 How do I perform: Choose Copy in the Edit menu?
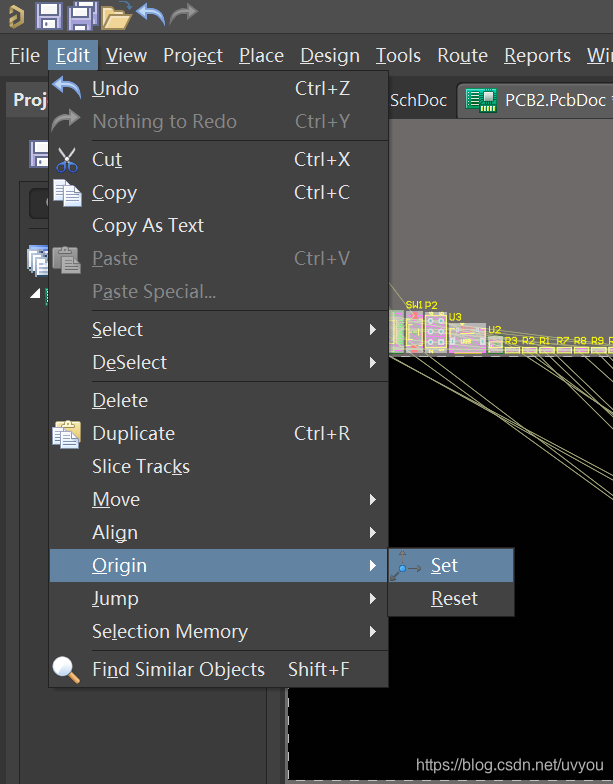click(x=114, y=193)
